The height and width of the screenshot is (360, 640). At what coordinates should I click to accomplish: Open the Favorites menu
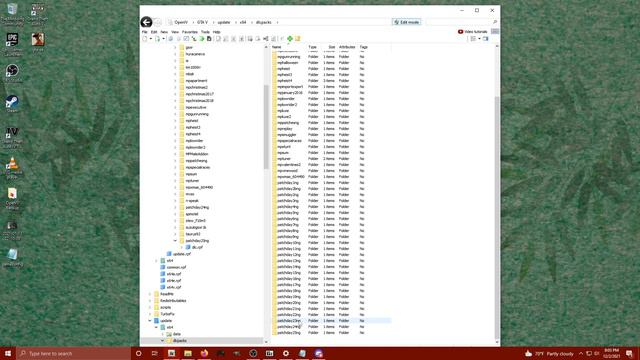[x=189, y=32]
